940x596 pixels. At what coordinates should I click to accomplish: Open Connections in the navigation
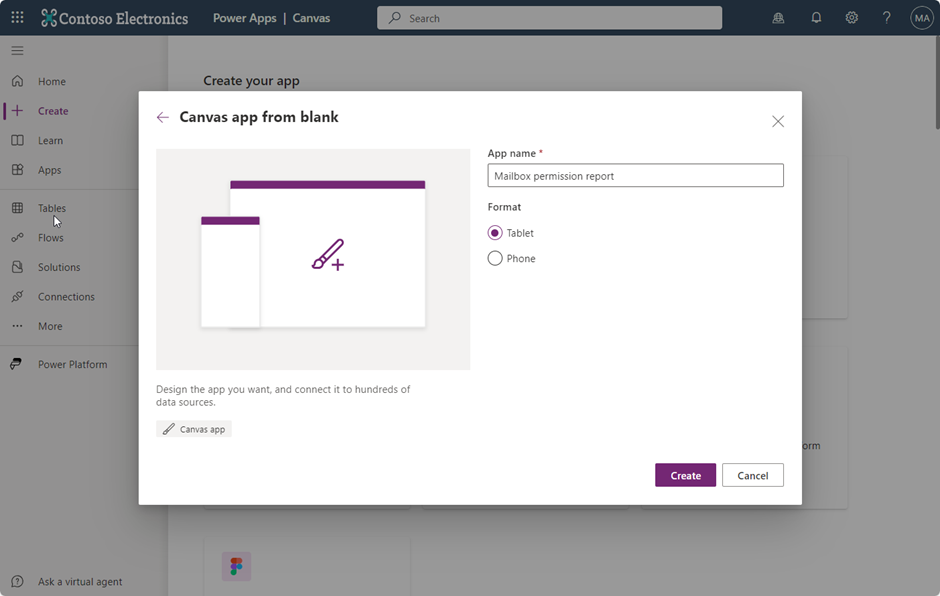click(x=67, y=297)
